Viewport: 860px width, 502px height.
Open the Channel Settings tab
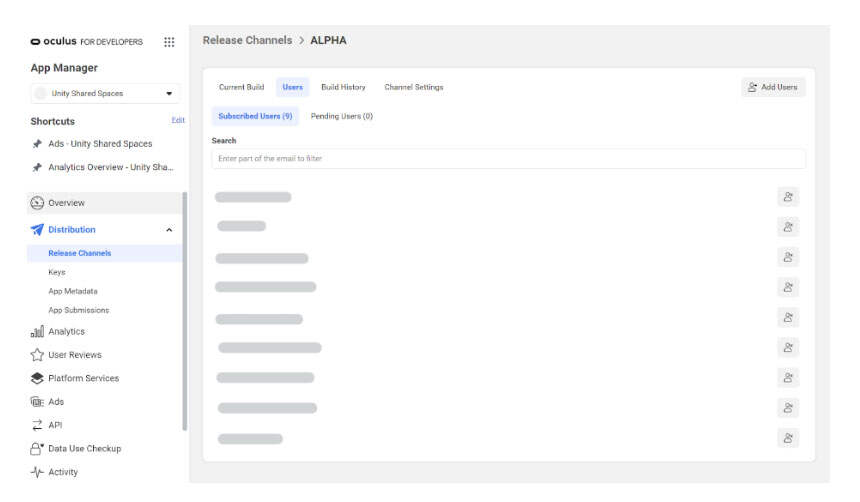(413, 87)
